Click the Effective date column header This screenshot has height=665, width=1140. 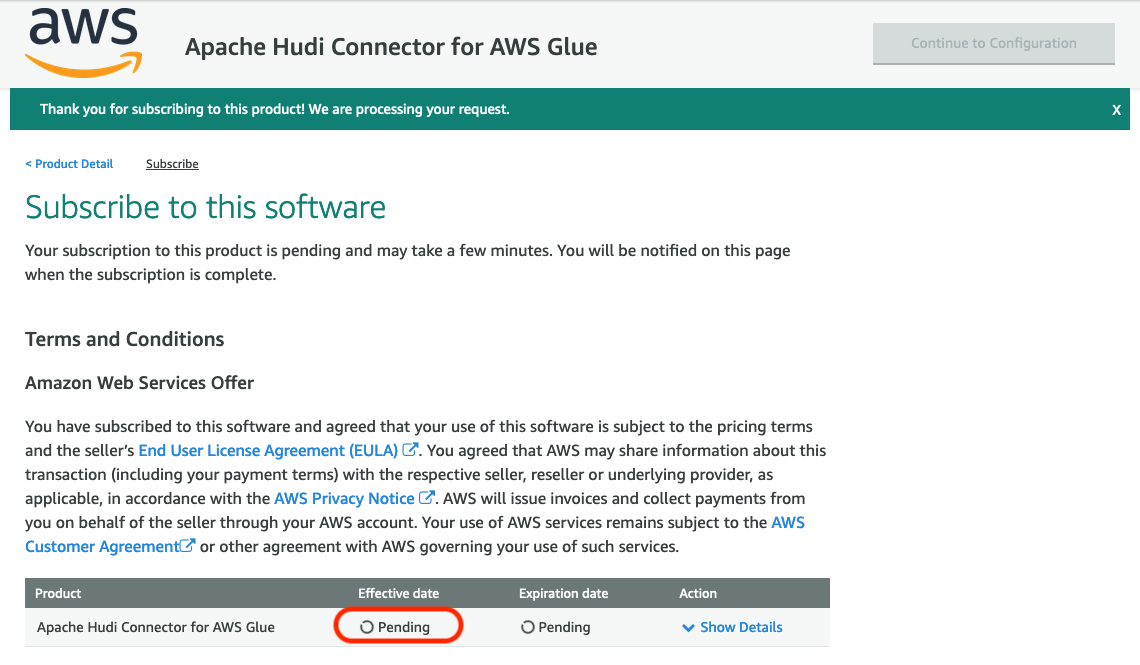tap(398, 593)
